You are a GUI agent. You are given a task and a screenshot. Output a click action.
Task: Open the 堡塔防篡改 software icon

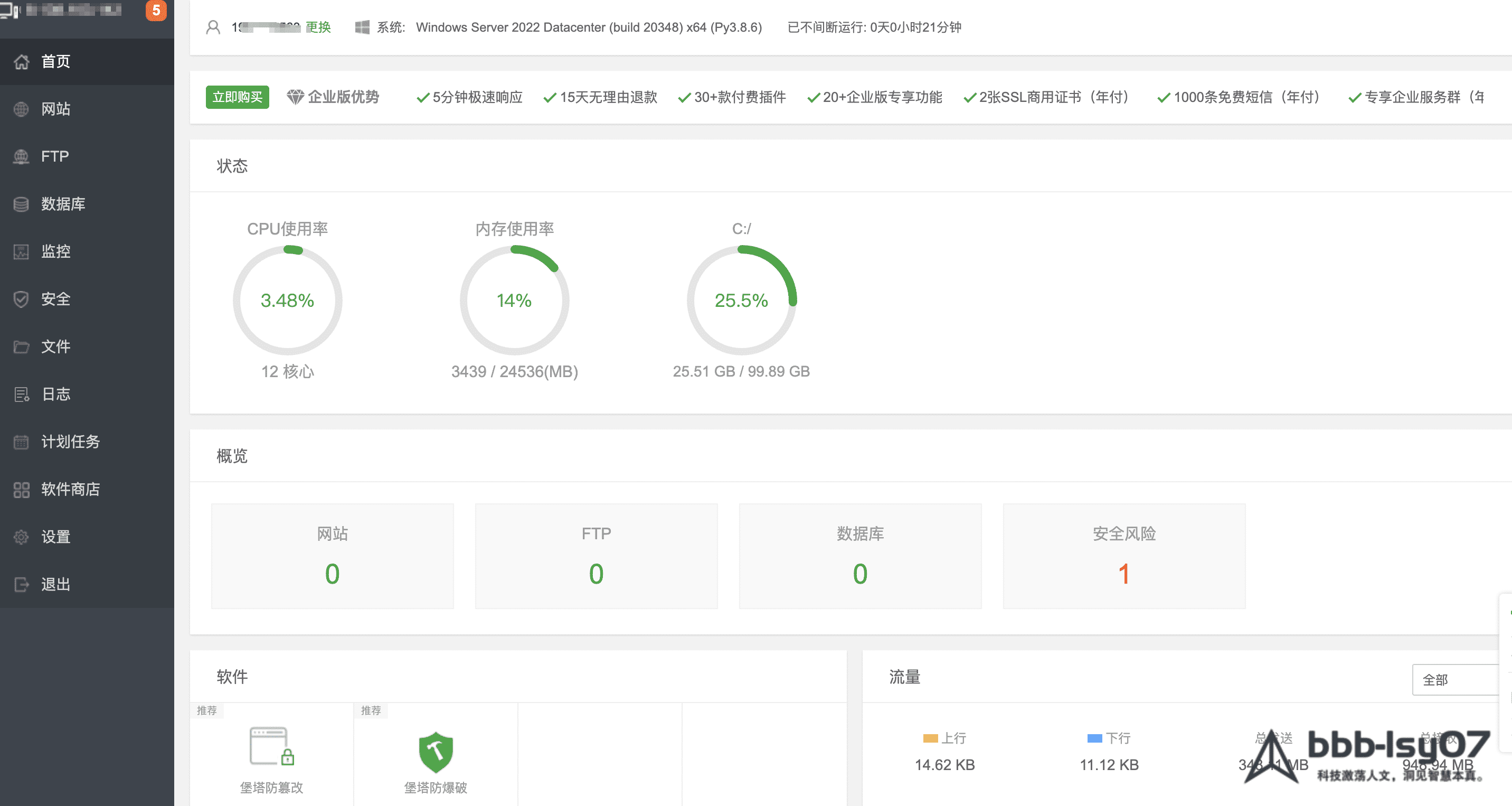272,747
